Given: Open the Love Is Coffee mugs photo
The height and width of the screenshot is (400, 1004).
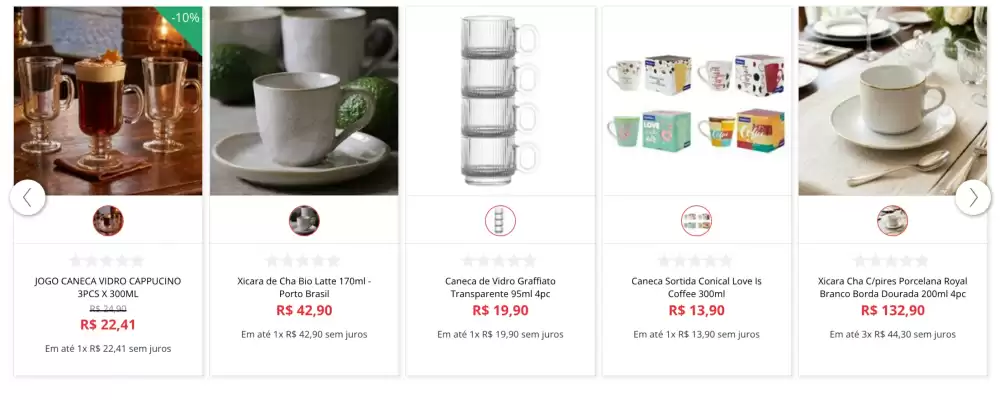Looking at the screenshot, I should click(696, 100).
